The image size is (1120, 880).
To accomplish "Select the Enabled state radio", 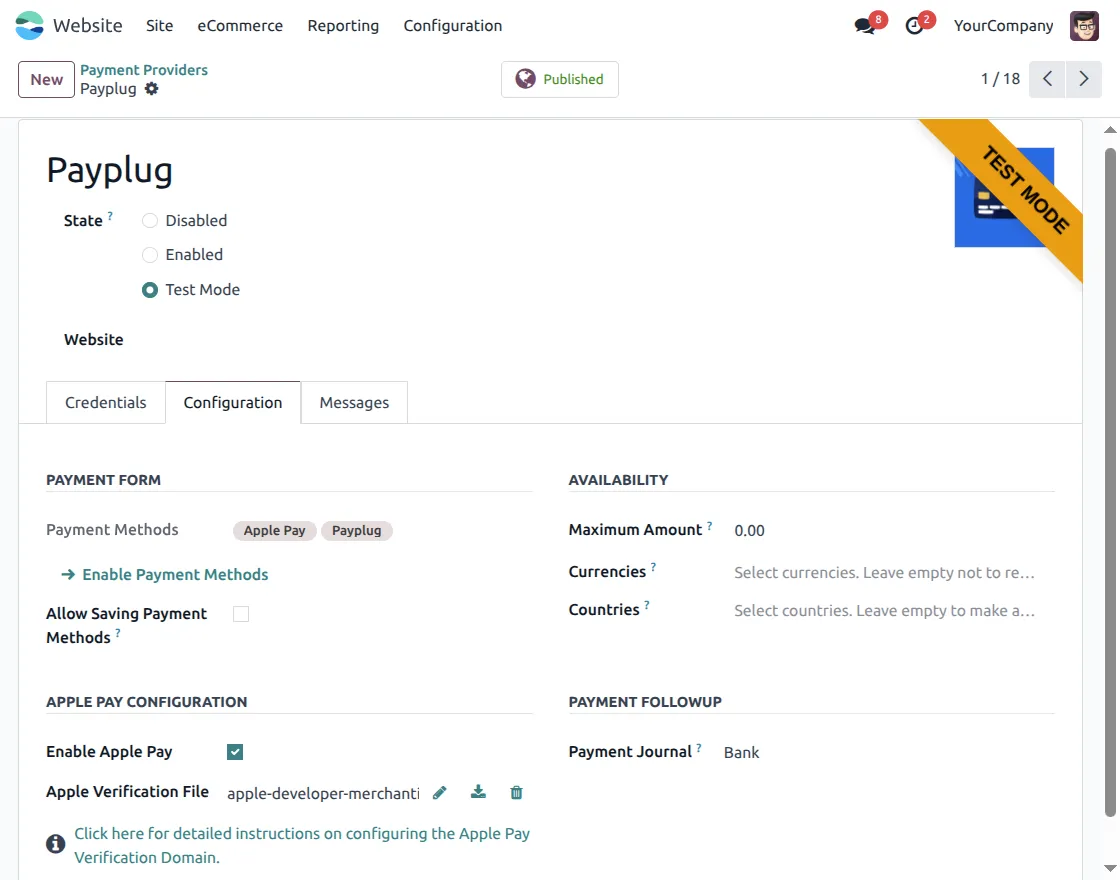I will tap(150, 255).
